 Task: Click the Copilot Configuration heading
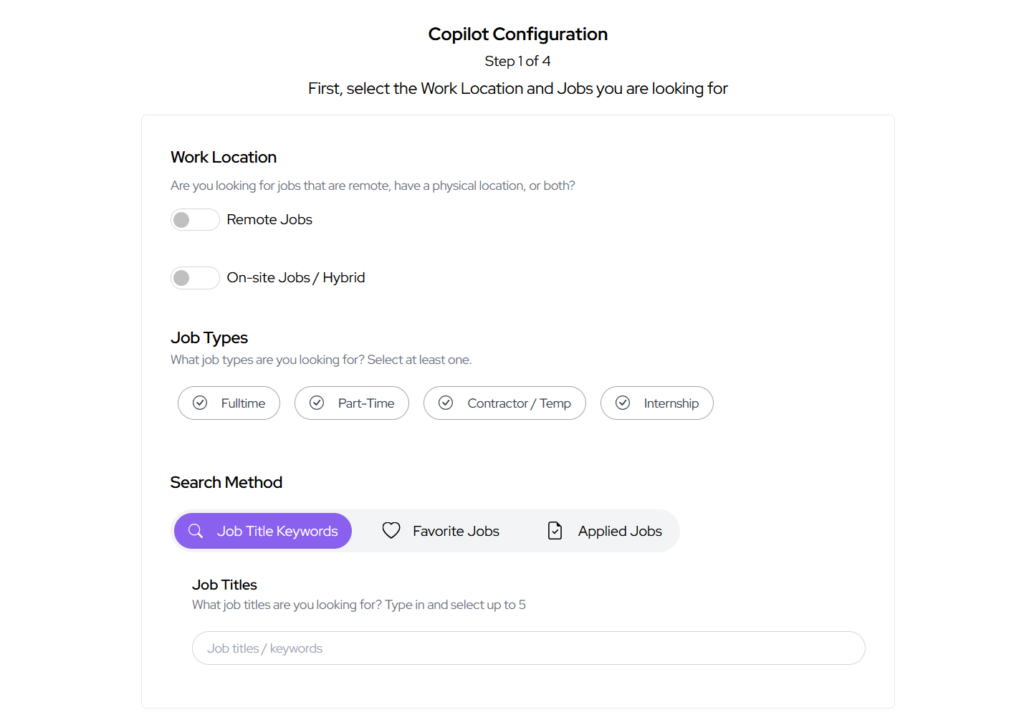coord(517,33)
